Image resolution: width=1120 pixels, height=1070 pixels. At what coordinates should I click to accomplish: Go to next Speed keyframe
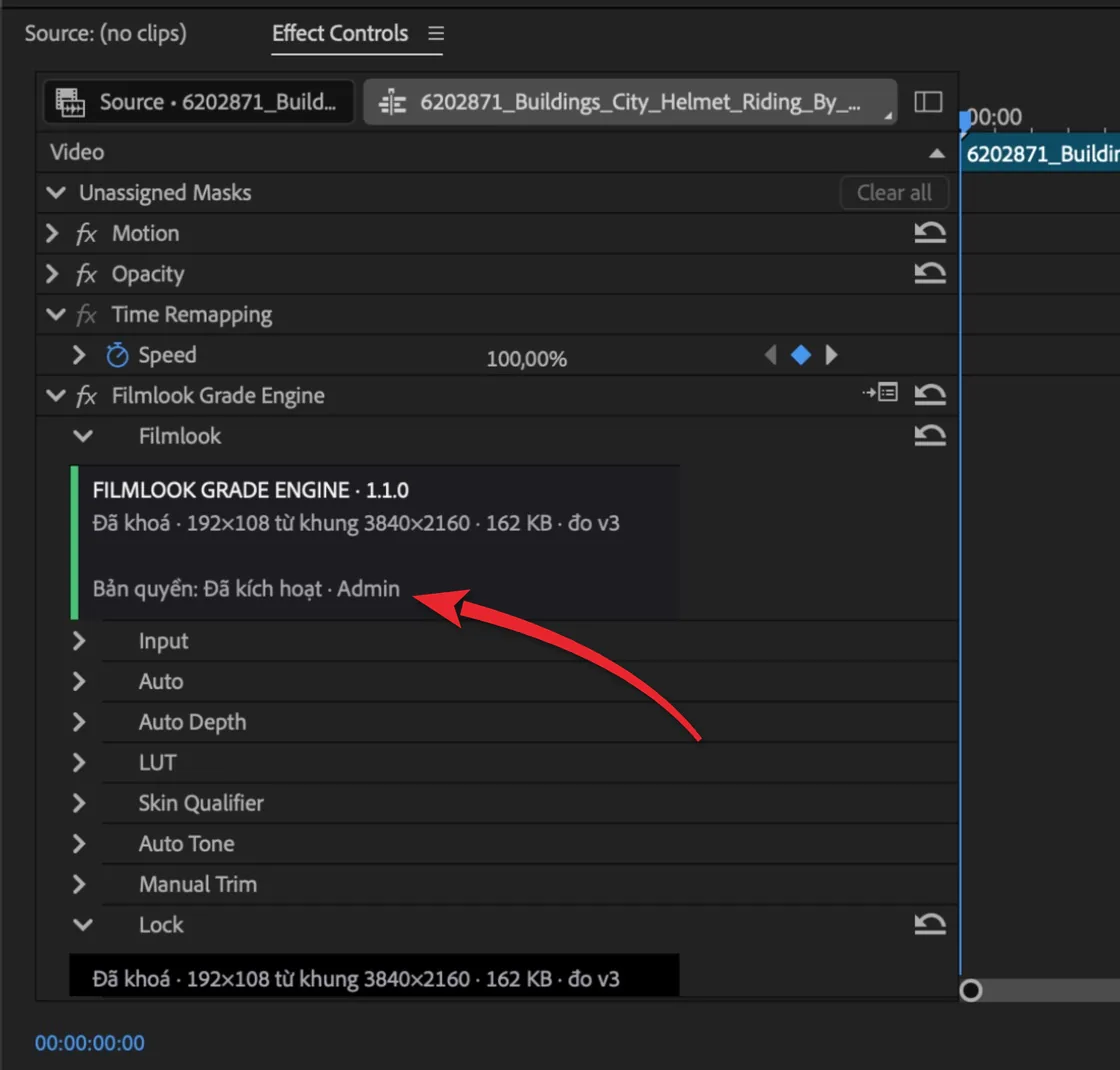(x=831, y=355)
